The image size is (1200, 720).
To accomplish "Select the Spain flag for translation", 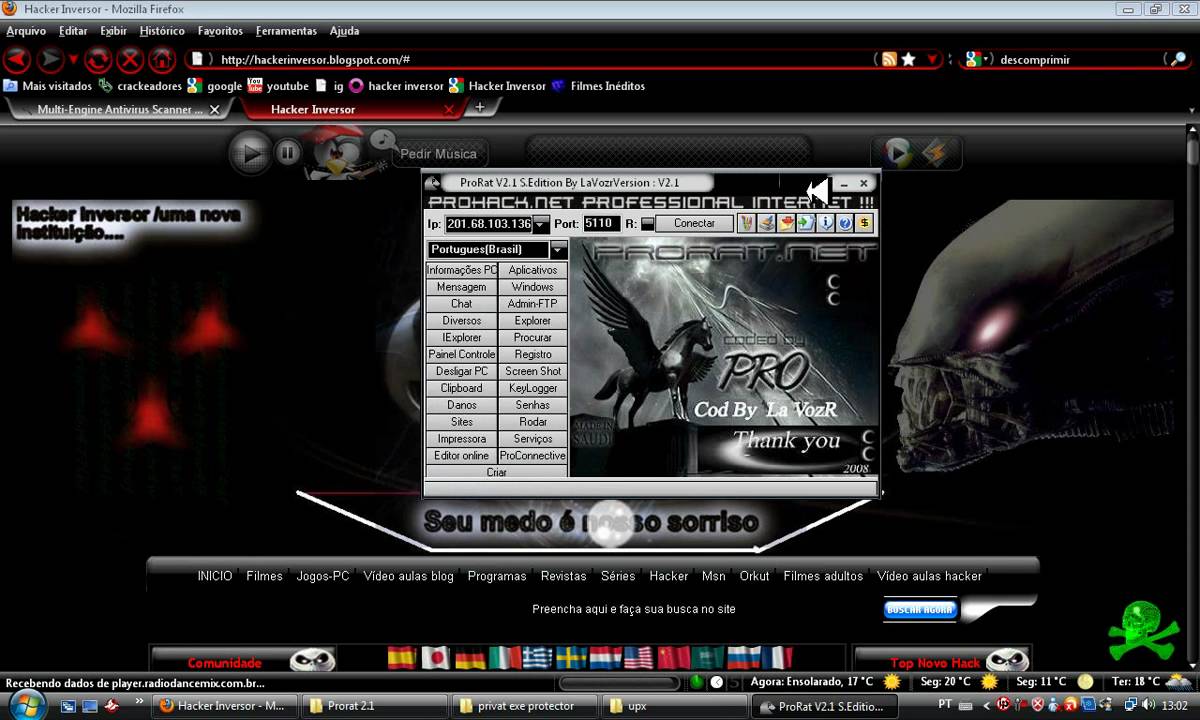I will (x=402, y=657).
